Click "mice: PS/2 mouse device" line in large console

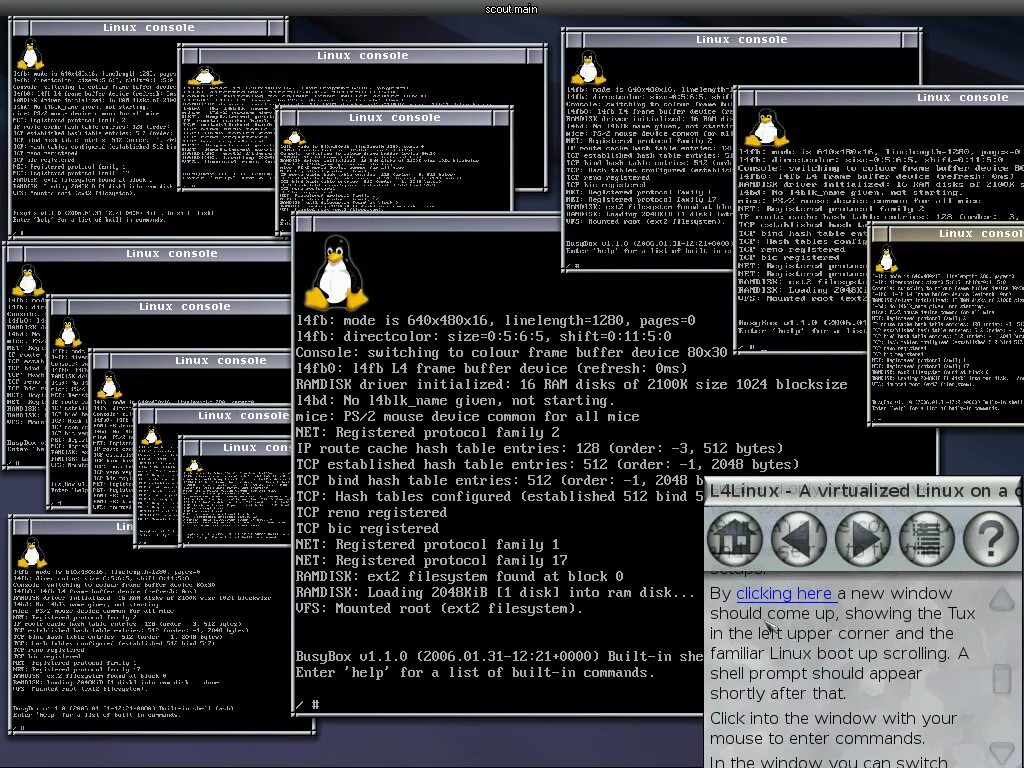coord(468,416)
